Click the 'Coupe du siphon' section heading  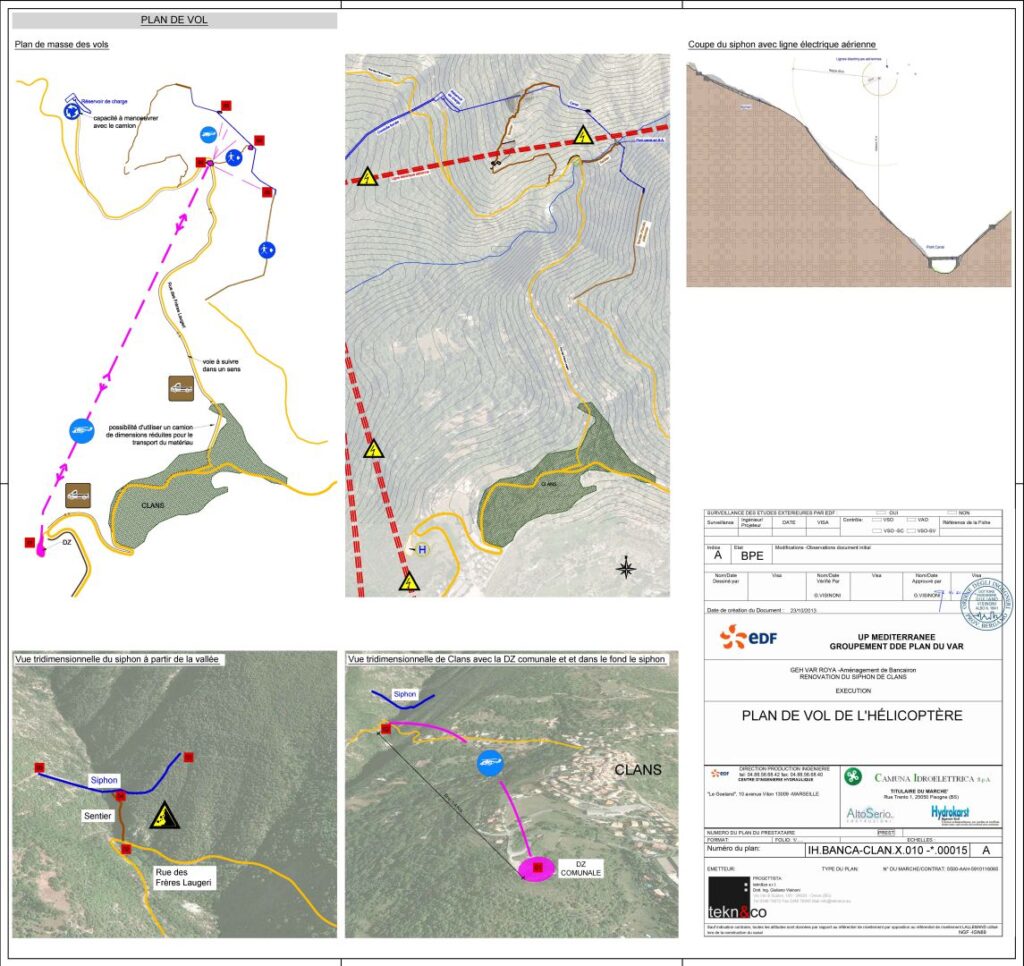click(x=782, y=45)
